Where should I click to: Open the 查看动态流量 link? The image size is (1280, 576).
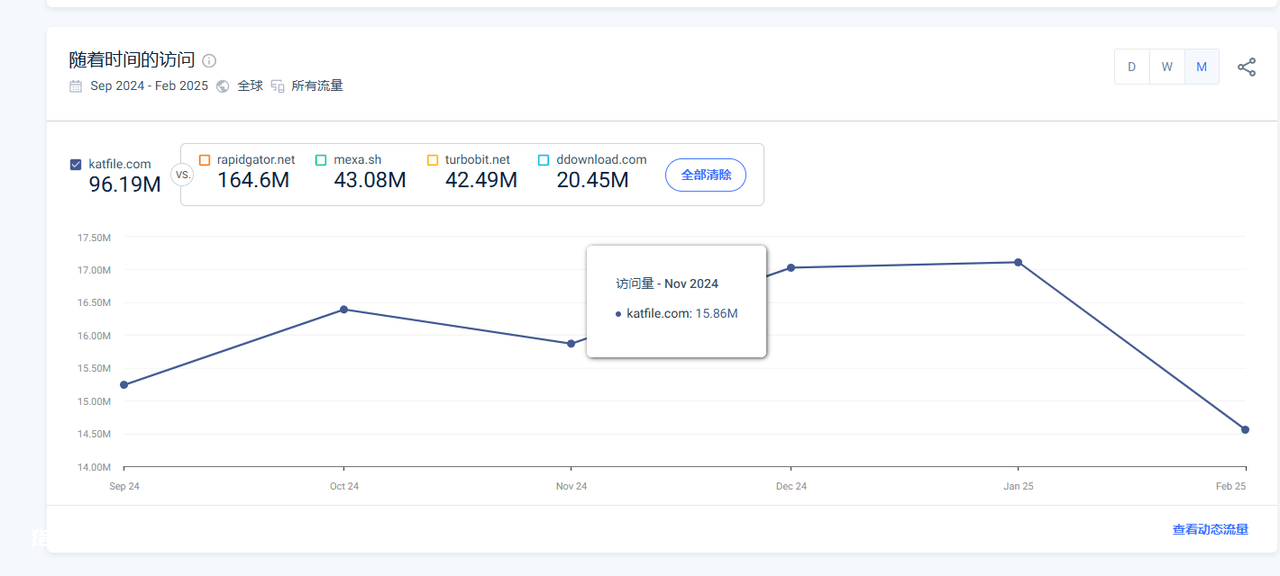(1210, 530)
